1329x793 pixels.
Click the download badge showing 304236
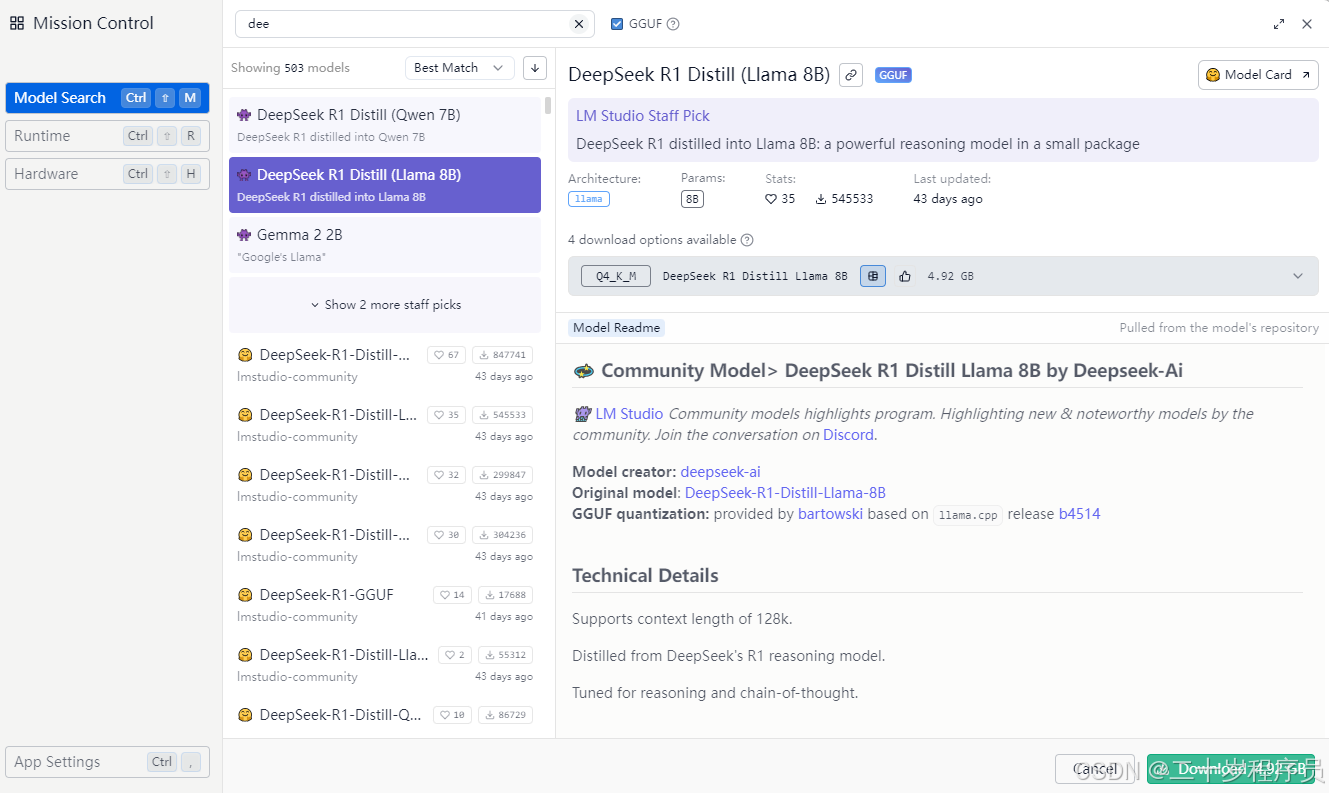click(x=502, y=535)
